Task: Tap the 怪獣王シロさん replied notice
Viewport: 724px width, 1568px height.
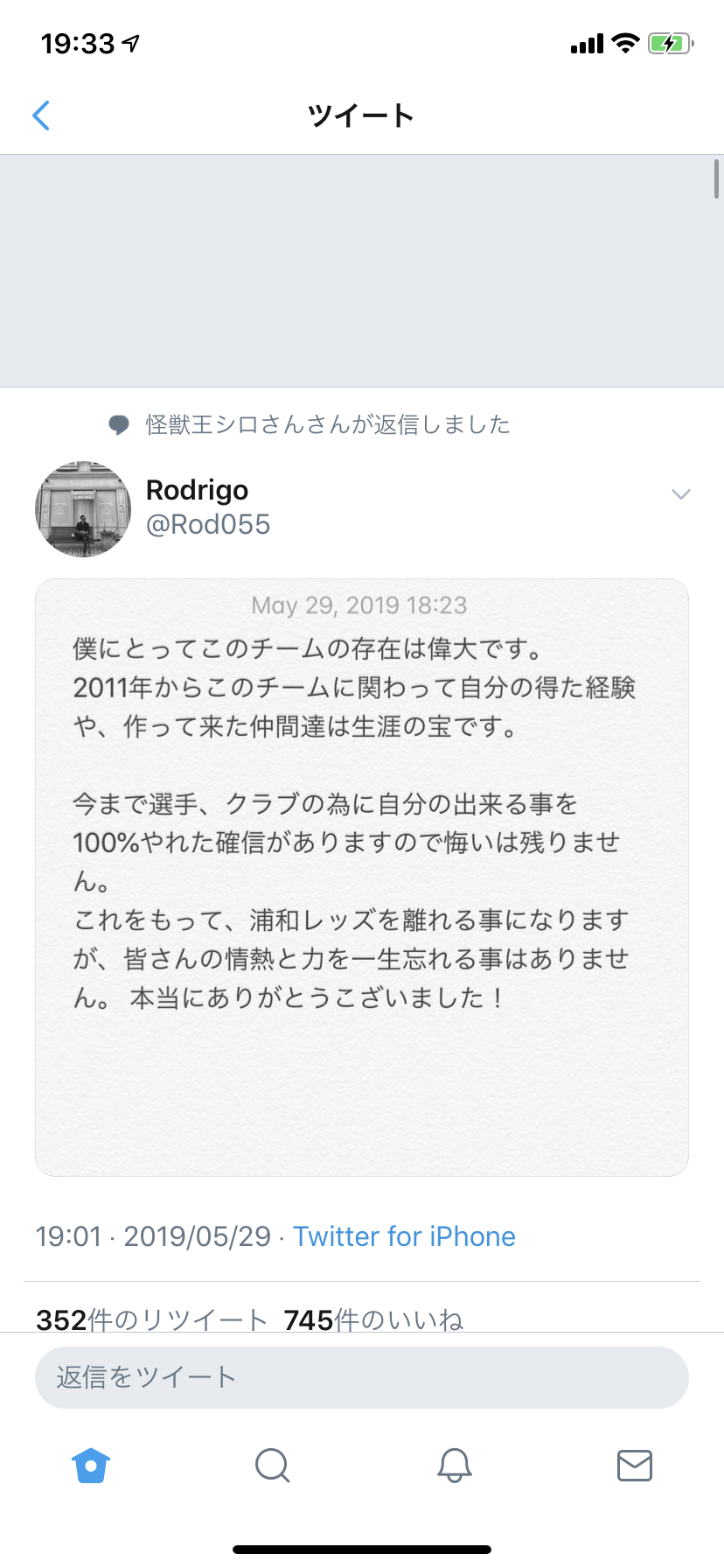Action: [x=328, y=425]
